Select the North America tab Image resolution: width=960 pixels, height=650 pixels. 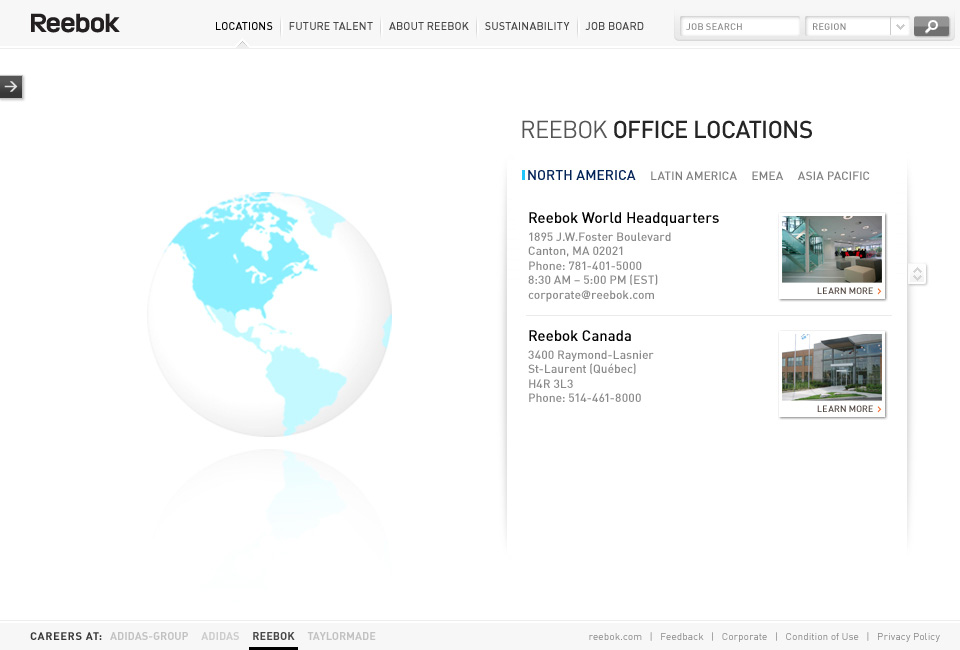pos(581,176)
